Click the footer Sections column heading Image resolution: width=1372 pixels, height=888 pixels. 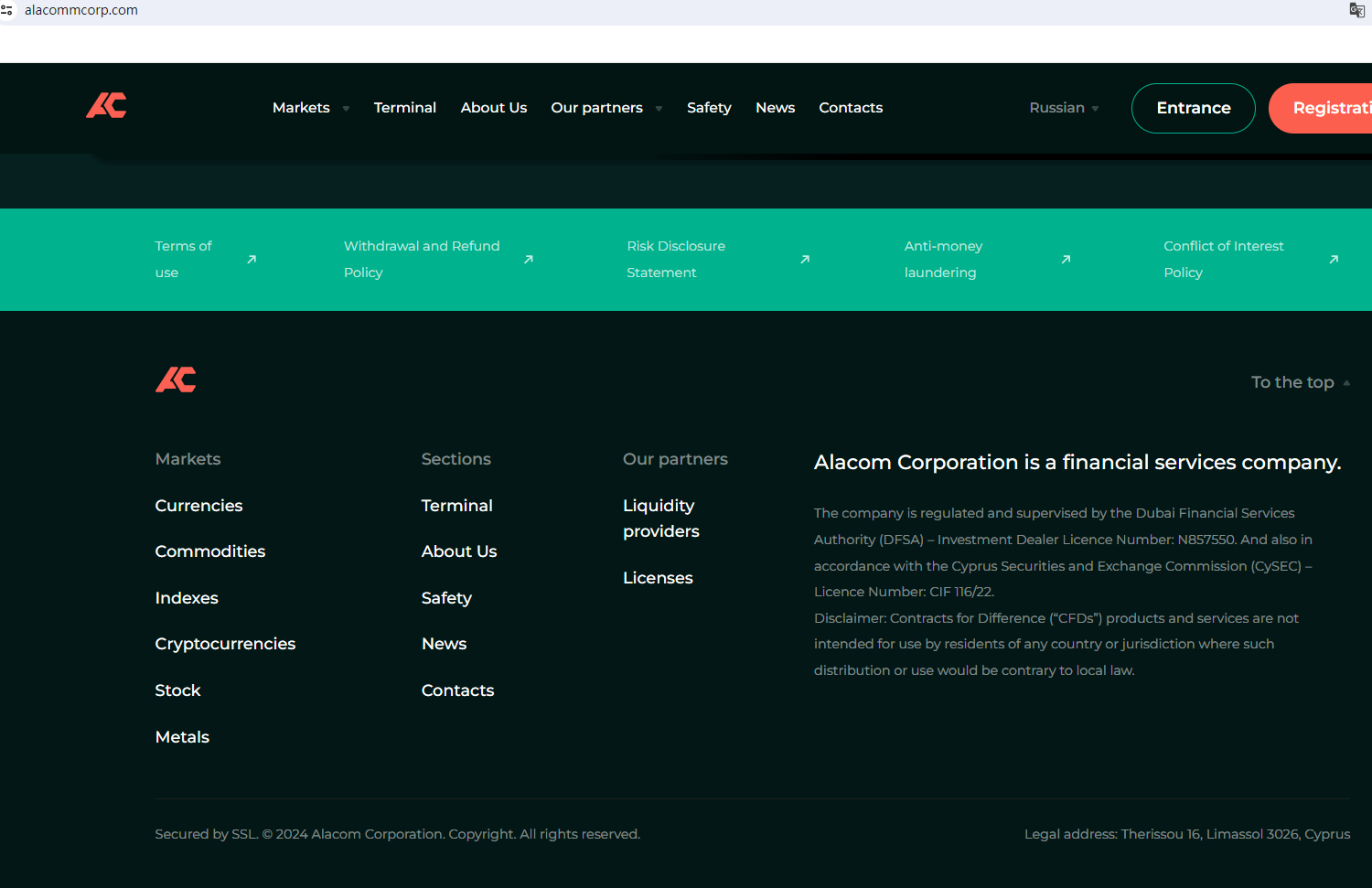click(456, 459)
